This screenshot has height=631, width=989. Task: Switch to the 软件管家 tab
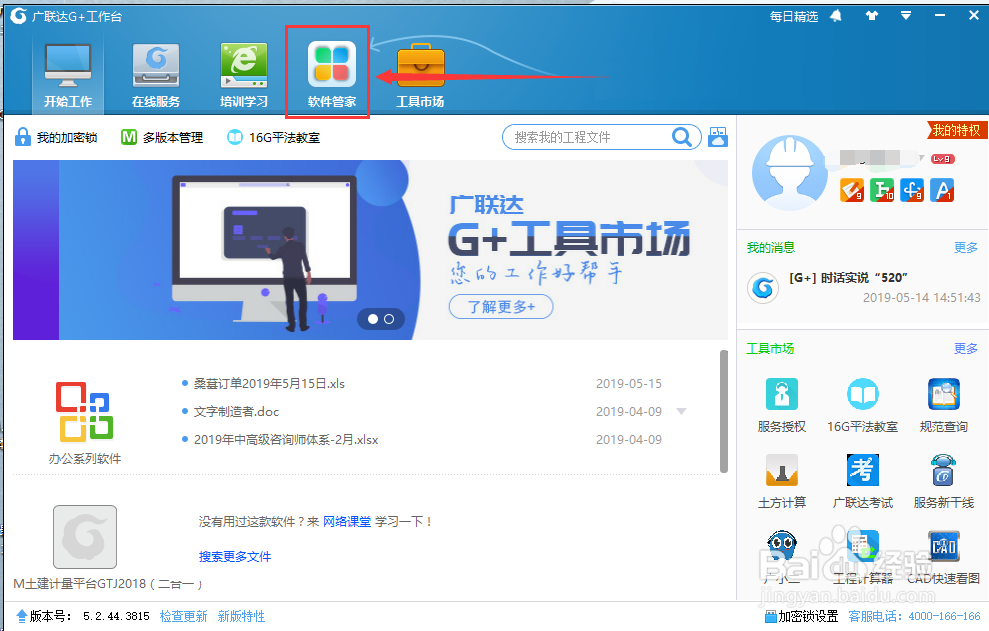click(328, 70)
